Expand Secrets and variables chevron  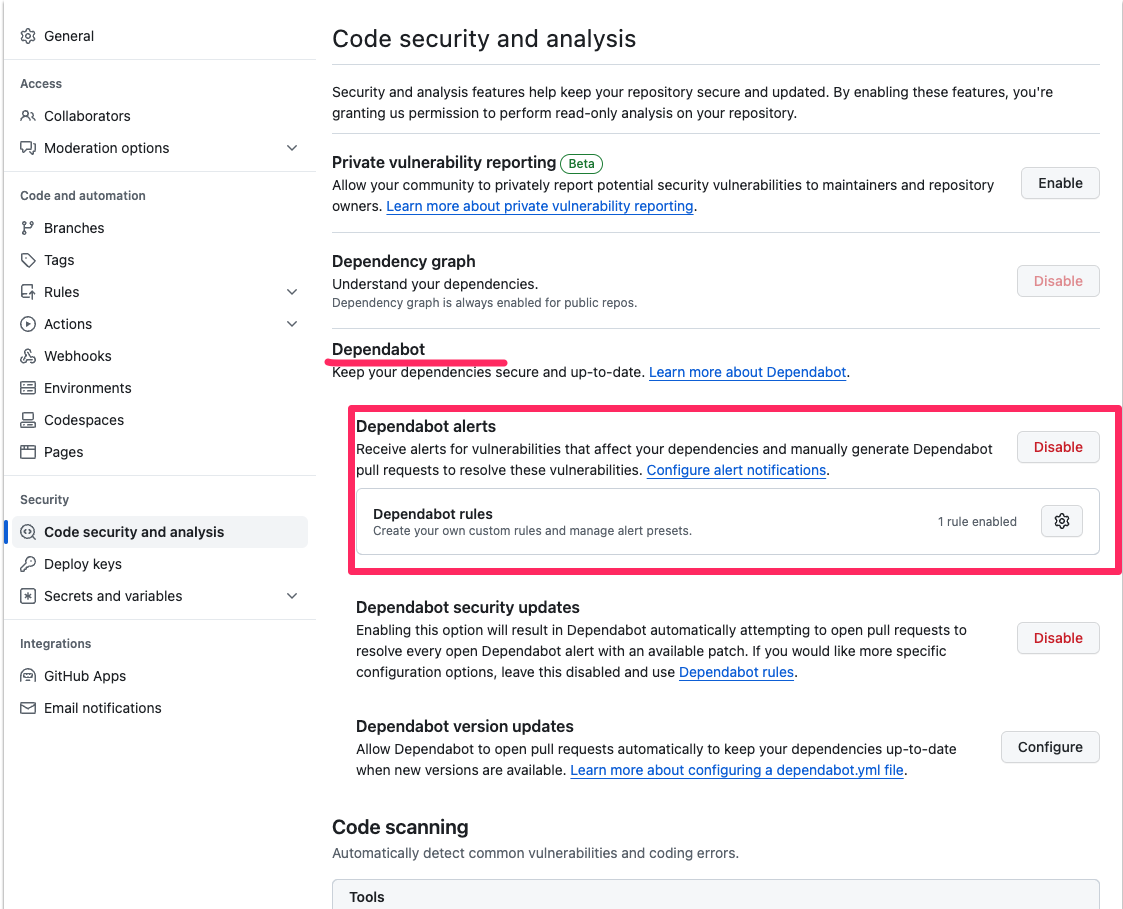(292, 596)
